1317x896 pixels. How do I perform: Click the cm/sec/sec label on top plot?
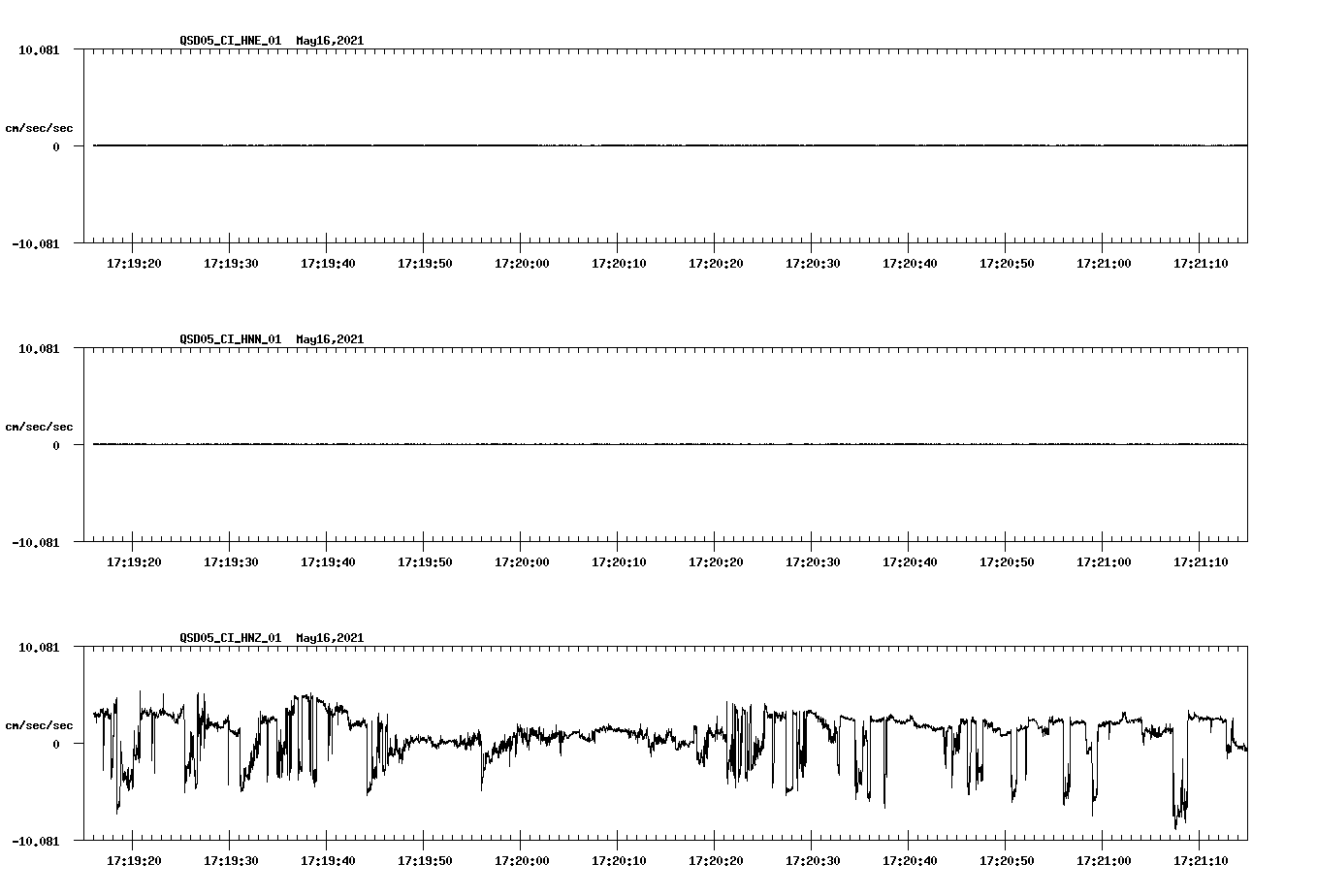[40, 126]
